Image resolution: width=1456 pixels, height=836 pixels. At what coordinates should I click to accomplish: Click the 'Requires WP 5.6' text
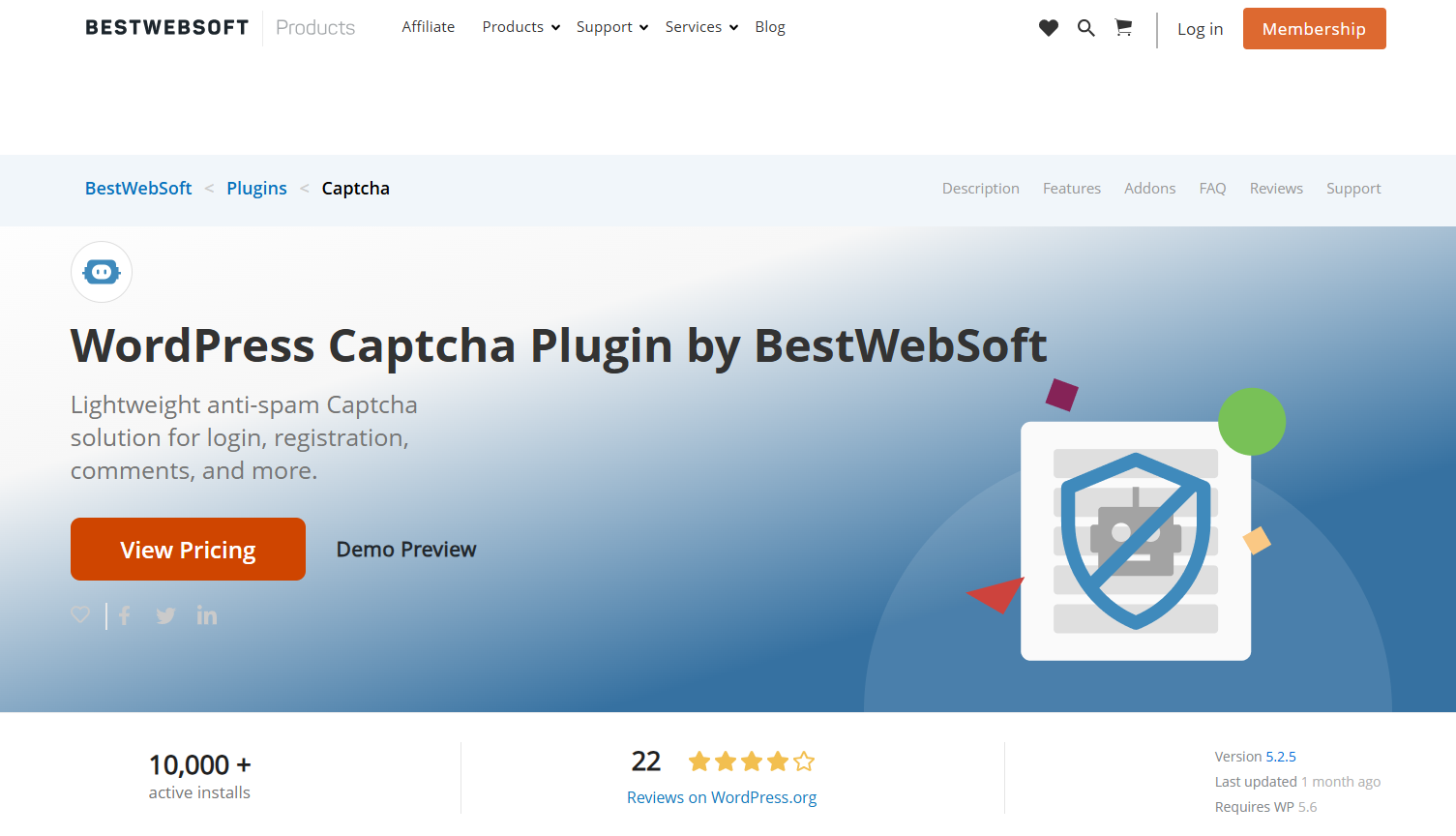[x=1265, y=807]
